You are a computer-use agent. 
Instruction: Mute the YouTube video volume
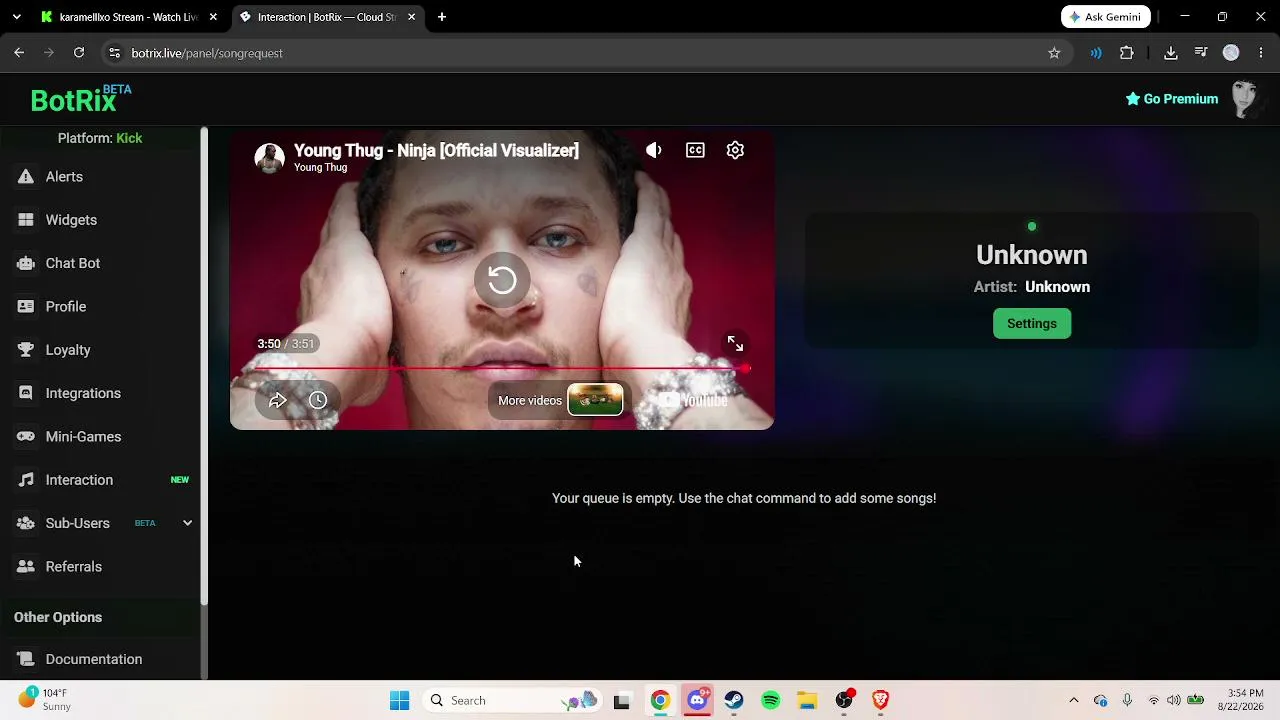[x=654, y=150]
